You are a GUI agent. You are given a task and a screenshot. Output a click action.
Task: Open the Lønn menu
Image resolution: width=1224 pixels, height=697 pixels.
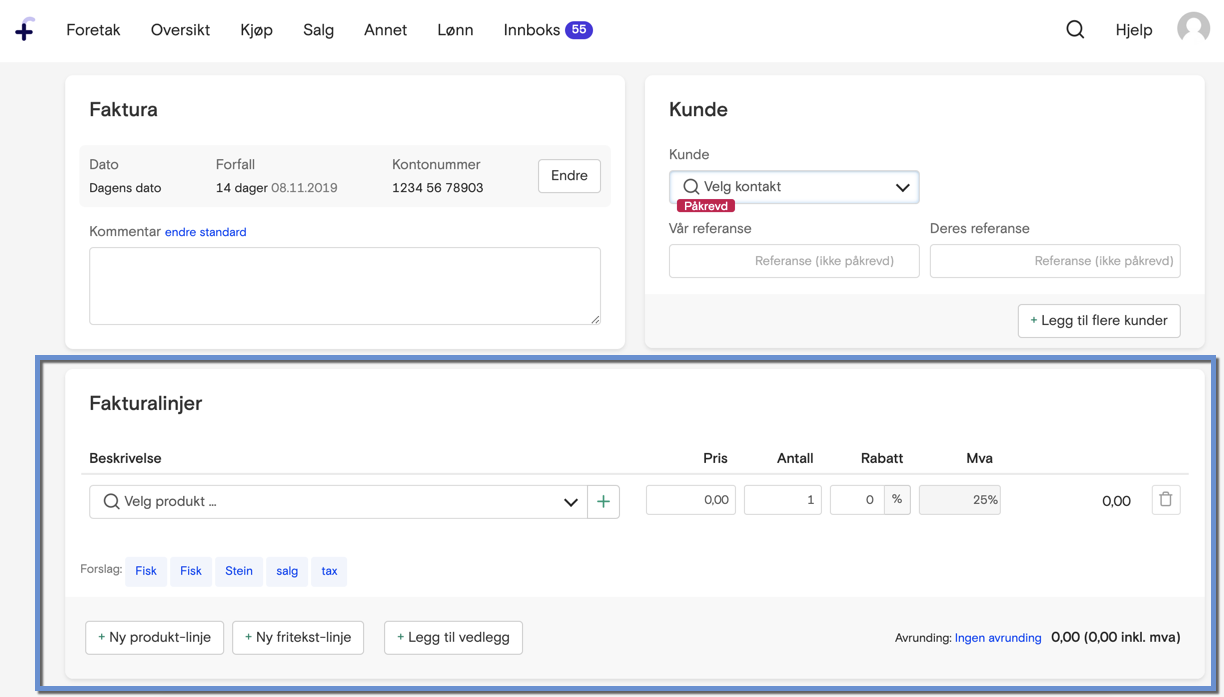click(x=455, y=30)
